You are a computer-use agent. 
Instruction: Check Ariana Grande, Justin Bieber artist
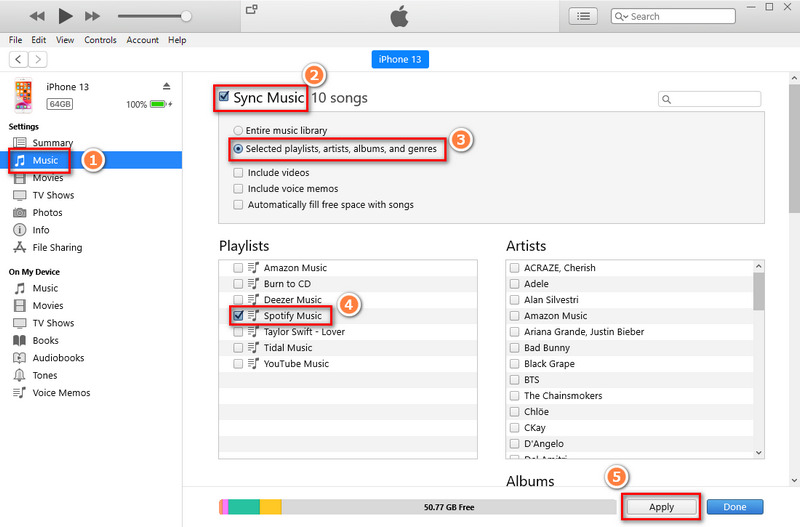514,332
